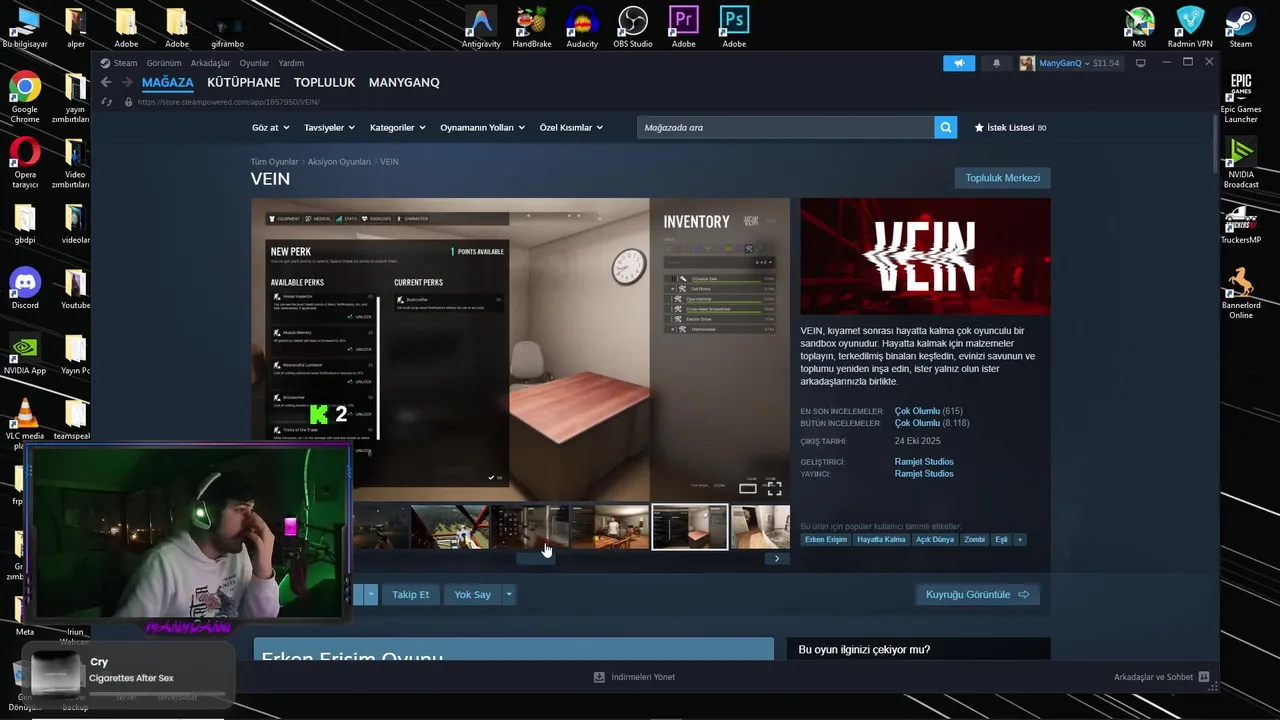Switch to KÜTÜPHANE tab
This screenshot has width=1280, height=720.
243,82
